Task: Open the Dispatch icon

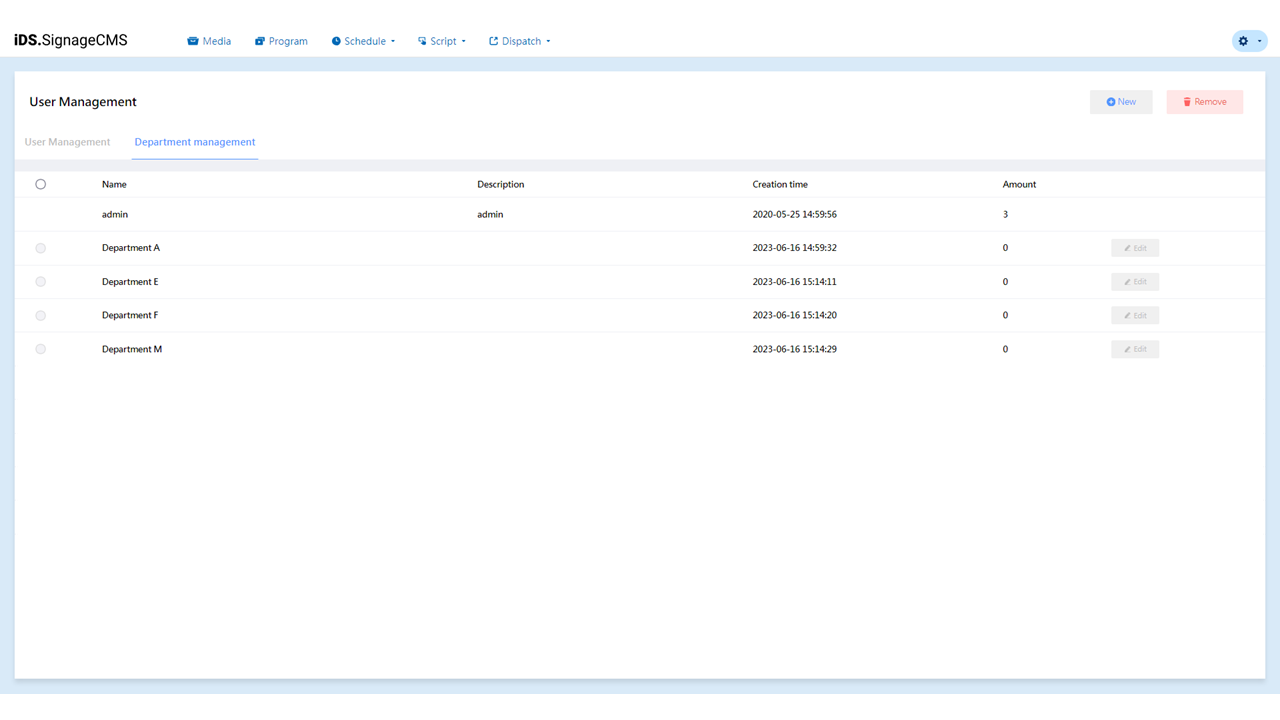Action: 492,41
